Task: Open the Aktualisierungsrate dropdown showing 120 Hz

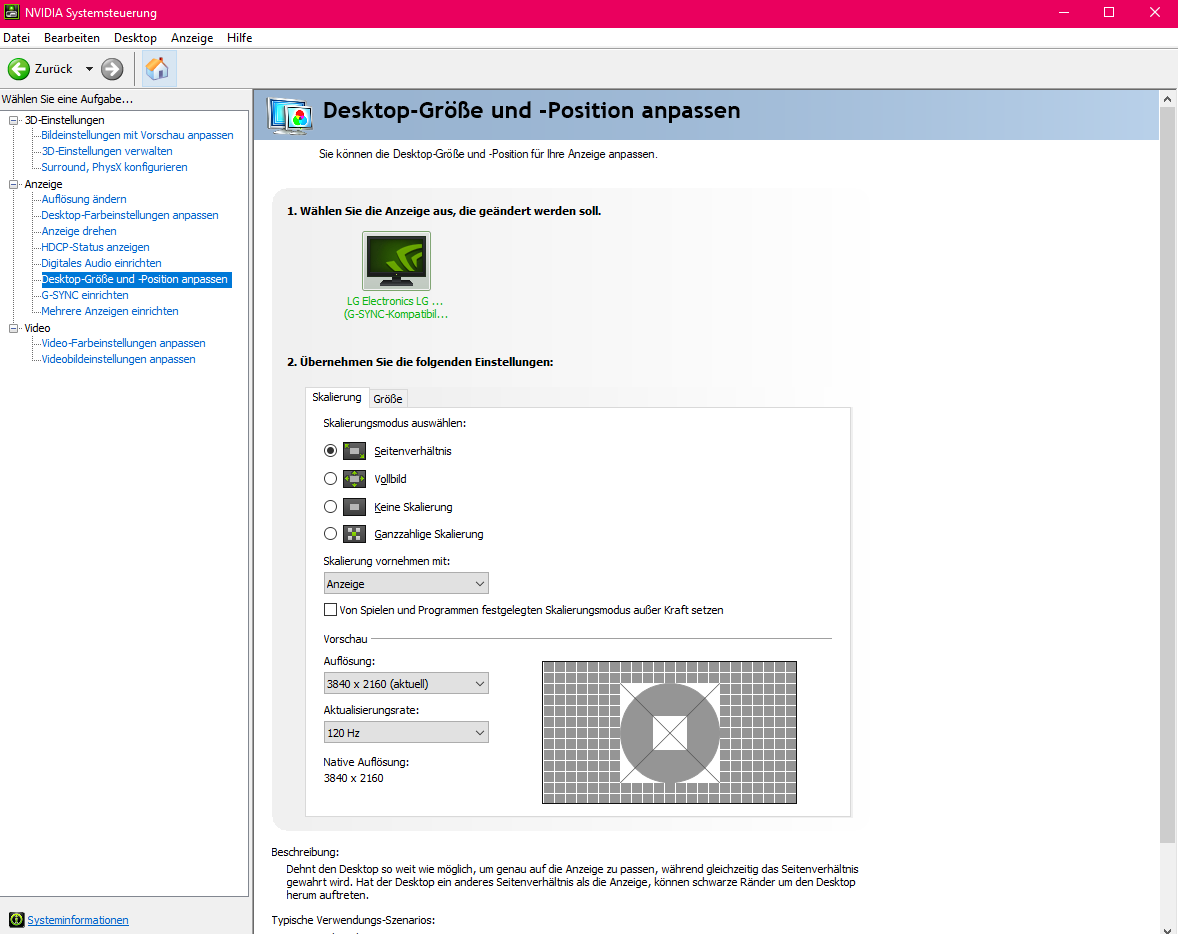Action: pos(406,733)
